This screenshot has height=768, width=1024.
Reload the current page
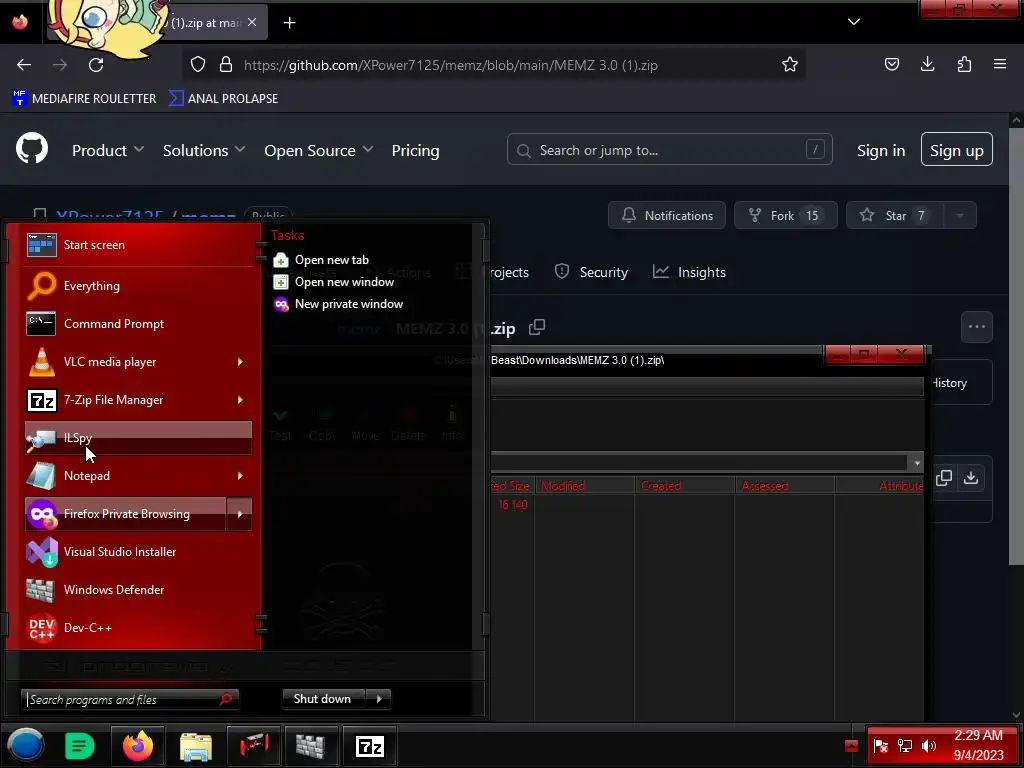[96, 65]
